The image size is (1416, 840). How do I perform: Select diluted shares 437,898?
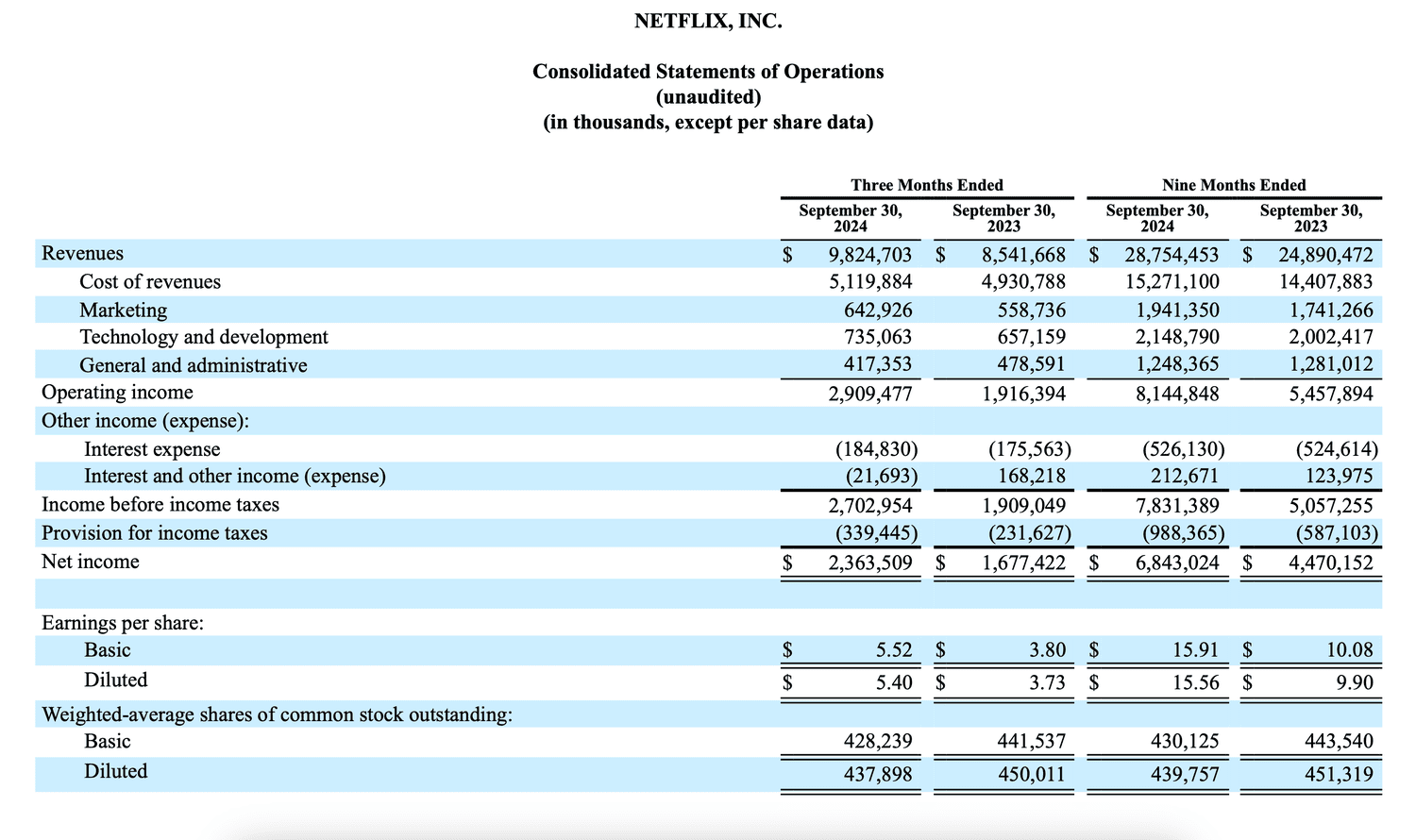(878, 775)
